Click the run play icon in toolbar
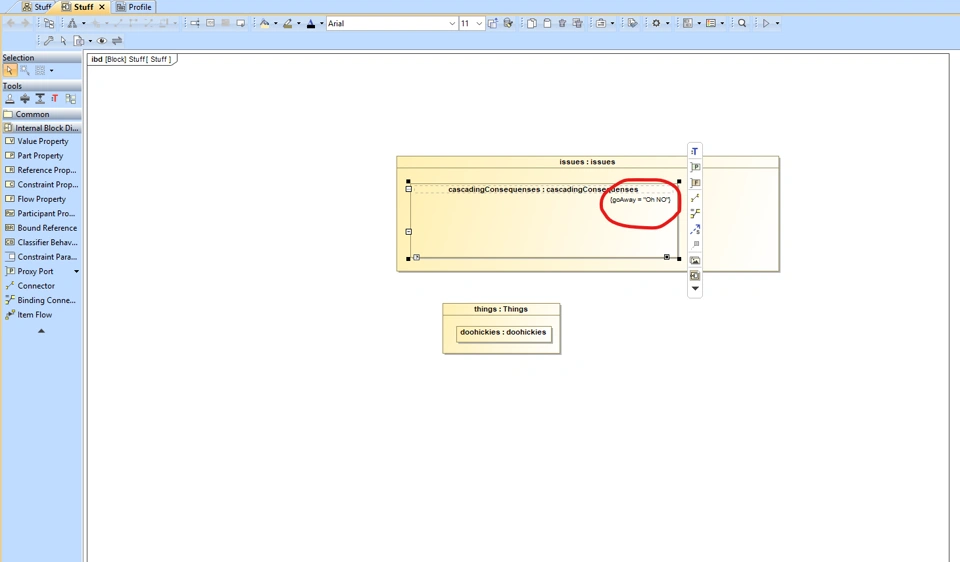 click(766, 23)
